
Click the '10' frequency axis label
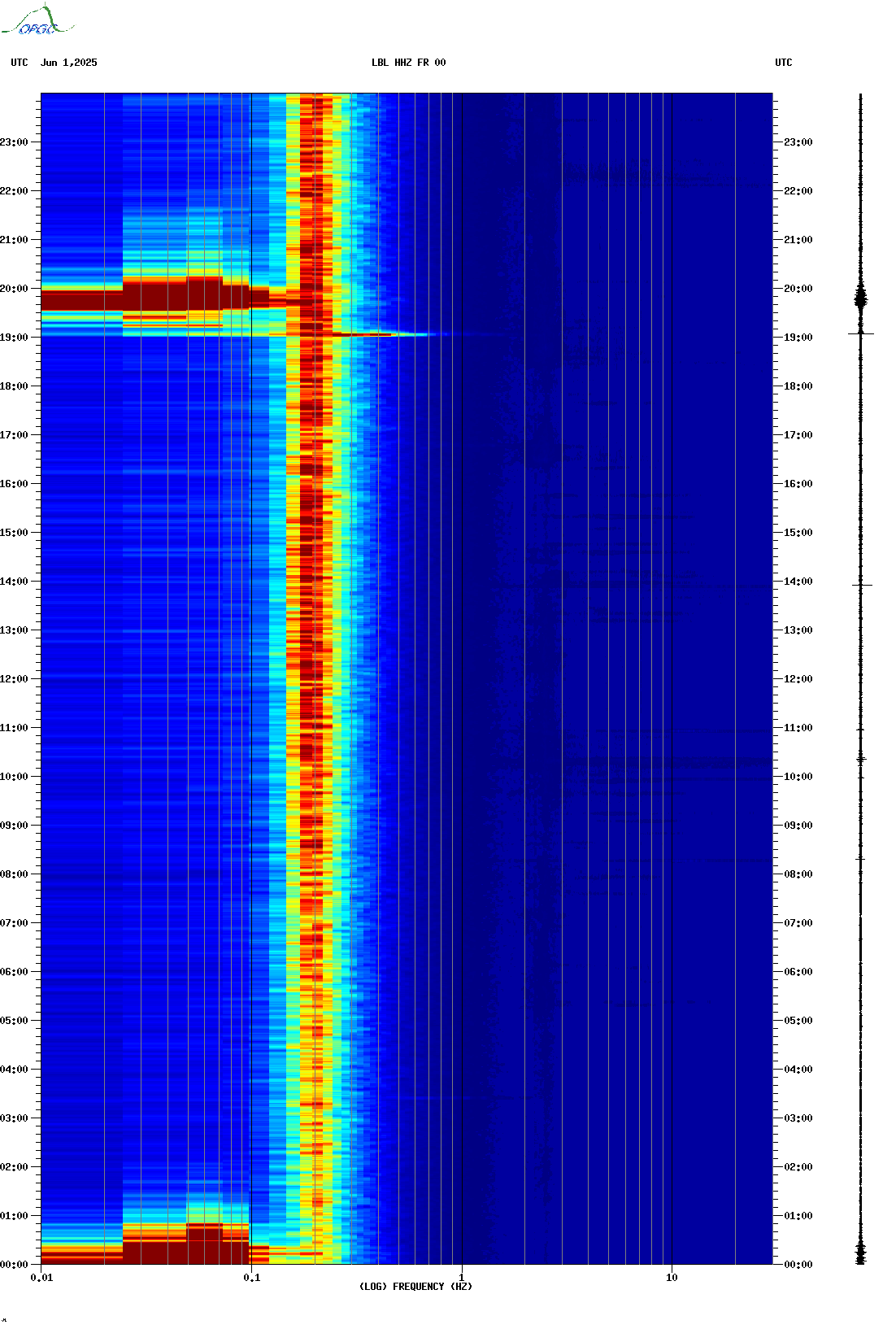tap(672, 1278)
